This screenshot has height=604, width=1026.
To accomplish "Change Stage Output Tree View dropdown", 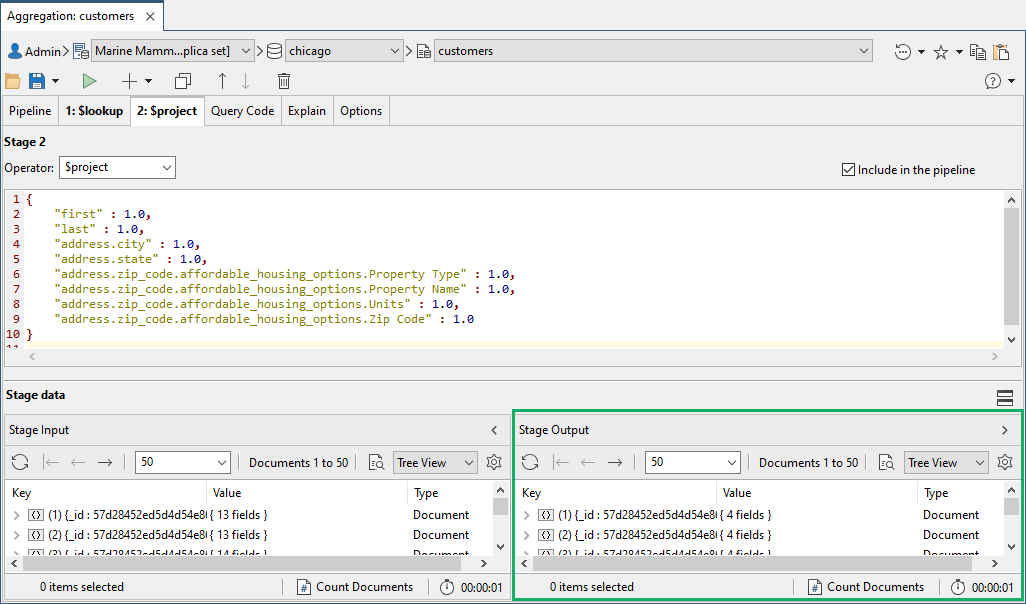I will pos(946,462).
